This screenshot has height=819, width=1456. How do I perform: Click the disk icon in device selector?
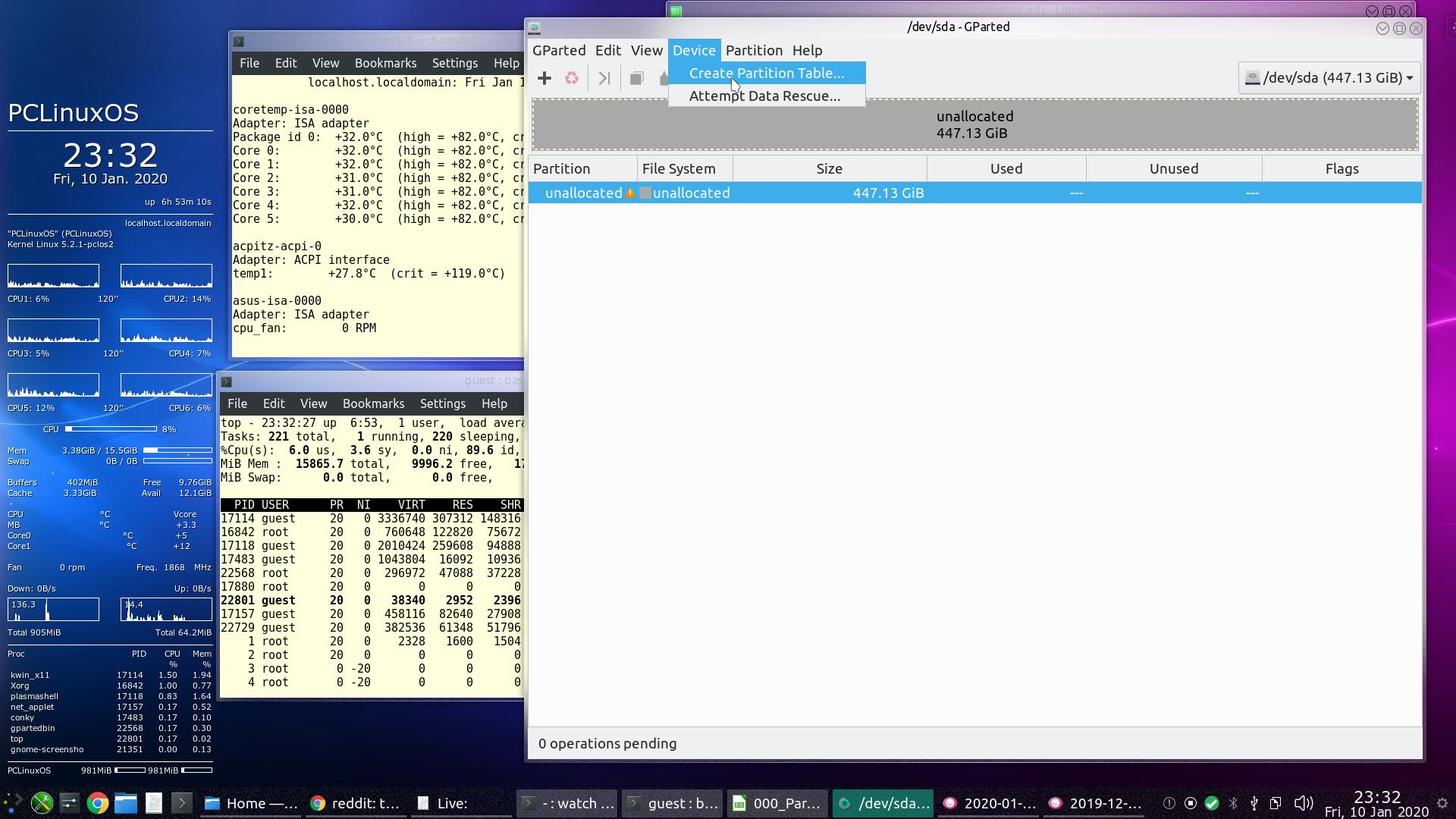click(x=1253, y=78)
